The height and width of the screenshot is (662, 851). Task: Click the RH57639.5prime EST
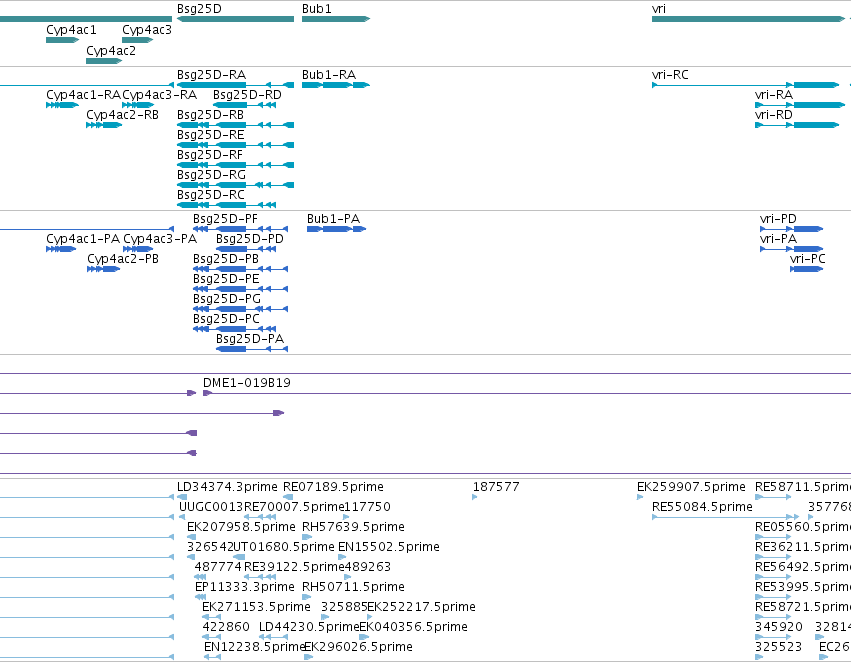pyautogui.click(x=307, y=537)
